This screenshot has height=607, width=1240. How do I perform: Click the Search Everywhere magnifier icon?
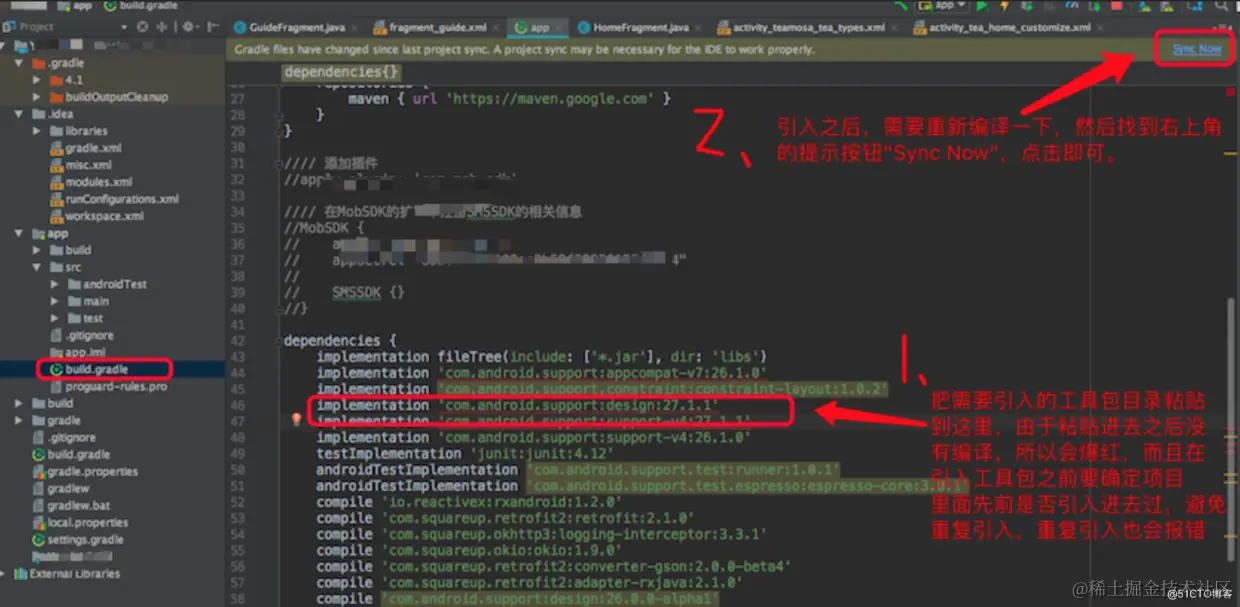click(x=1224, y=6)
